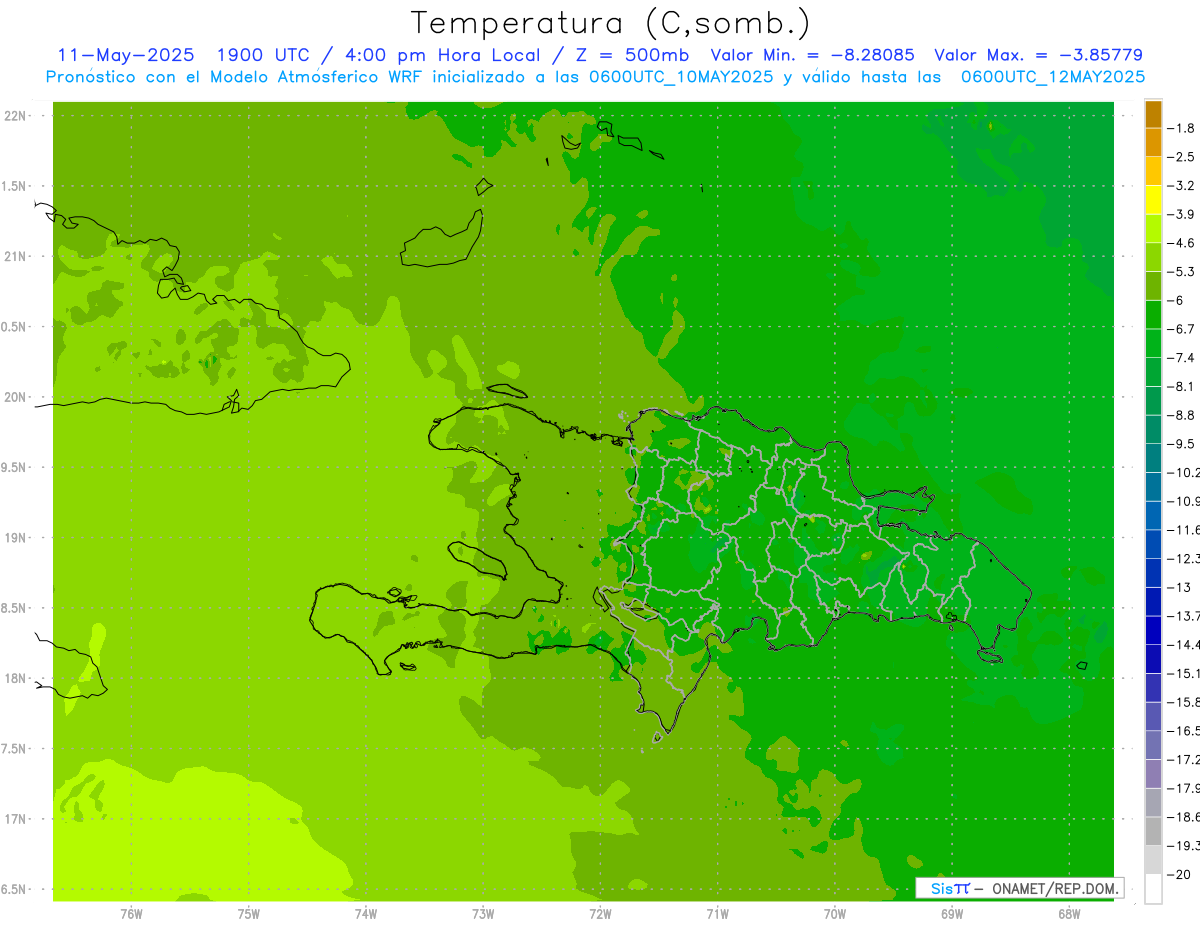Click the "75W" longitude label
The height and width of the screenshot is (927, 1200).
[x=249, y=914]
